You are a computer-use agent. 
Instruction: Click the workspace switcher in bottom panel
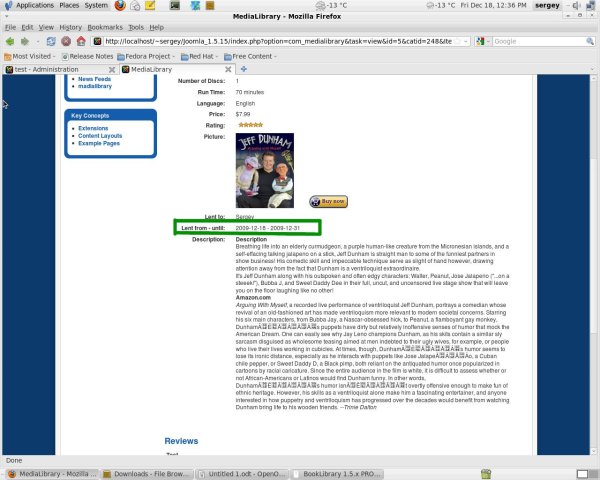pyautogui.click(x=588, y=474)
